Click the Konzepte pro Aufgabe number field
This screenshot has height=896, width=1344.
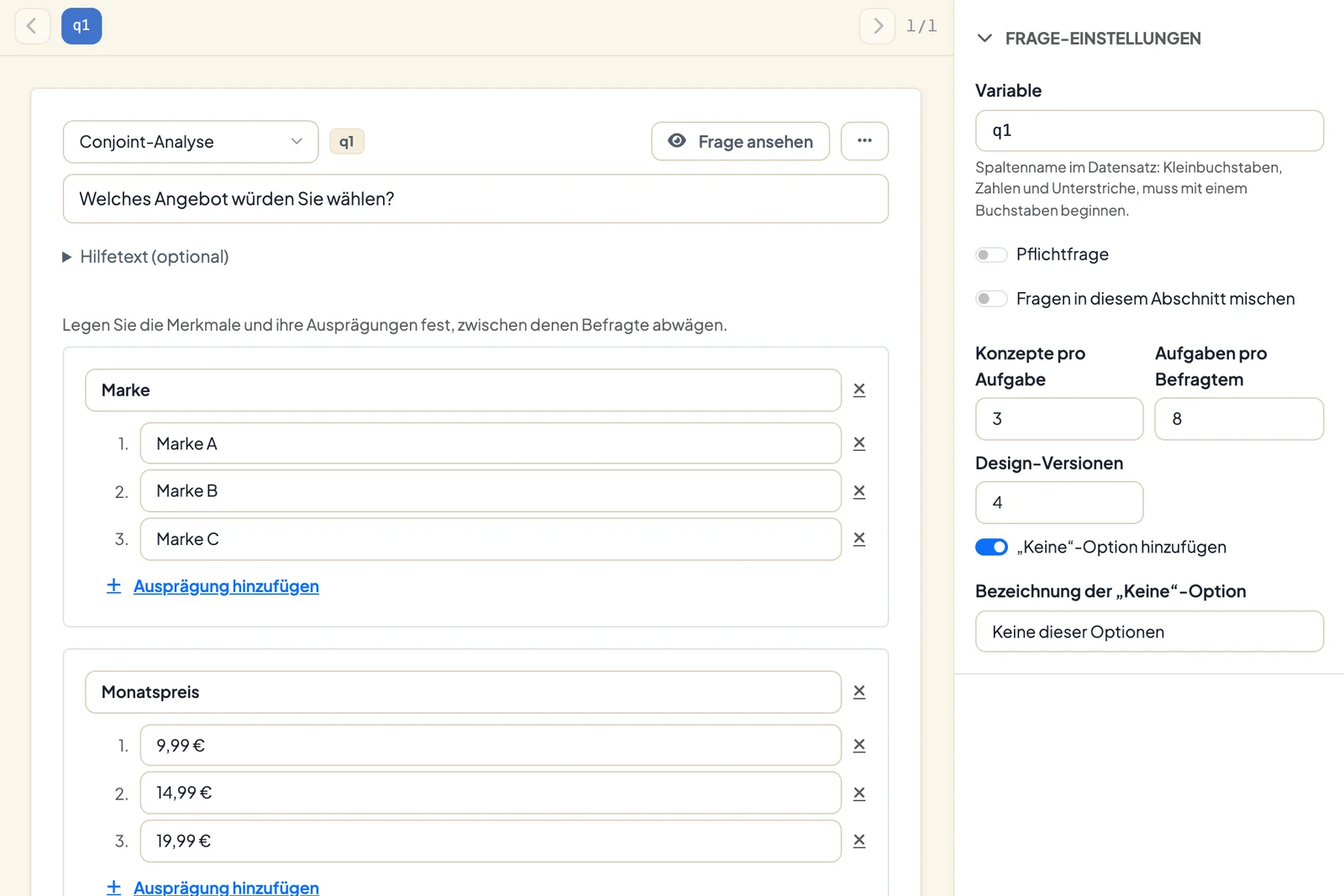pos(1059,419)
